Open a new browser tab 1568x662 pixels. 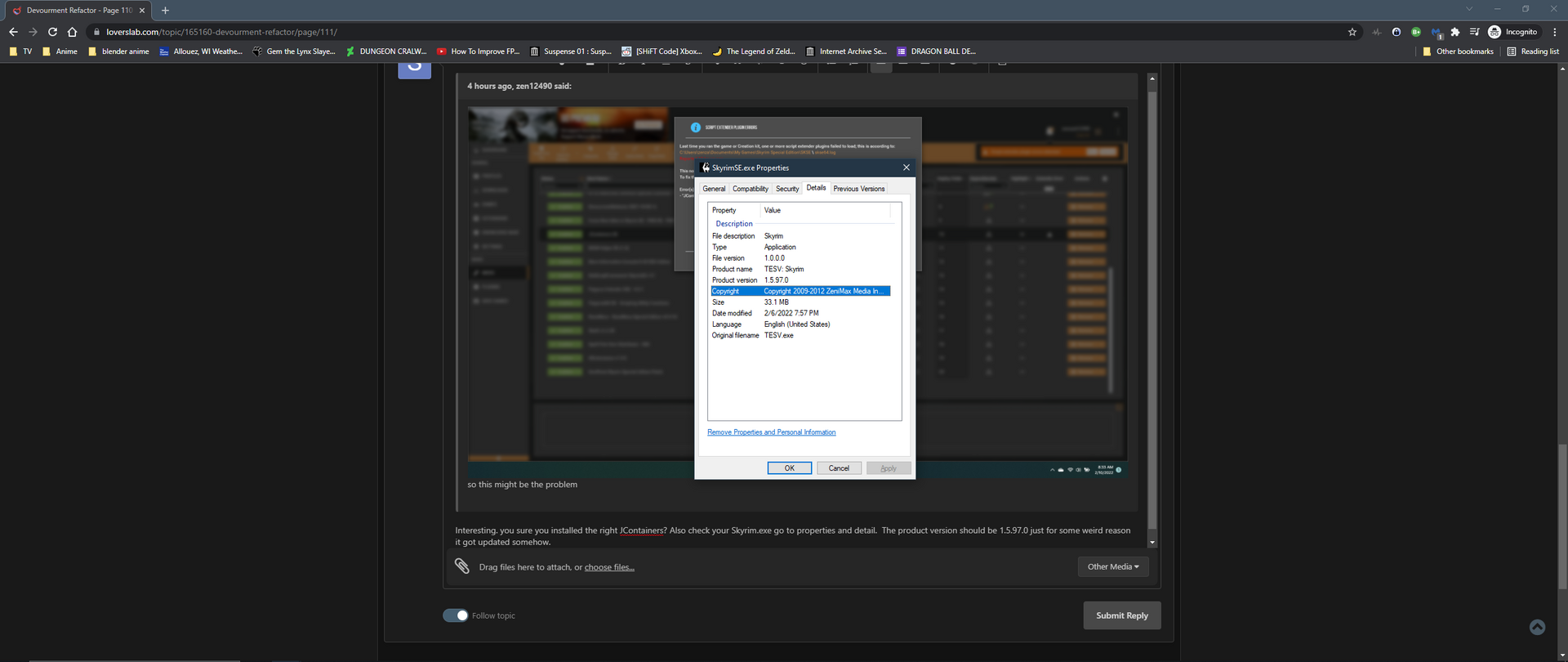(x=165, y=11)
